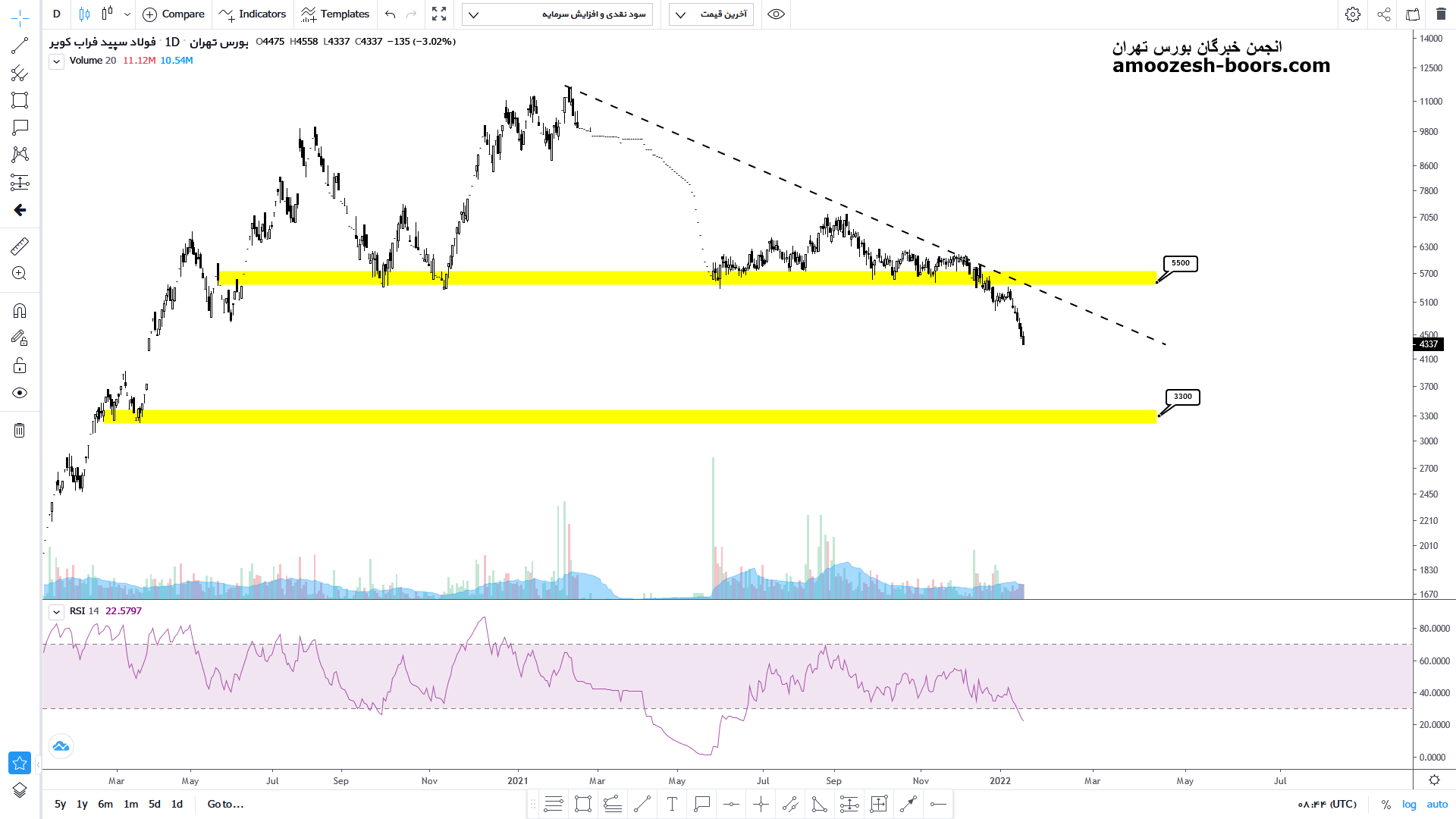Screen dimensions: 1456x819
Task: Select the ruler measure tool
Action: (20, 246)
